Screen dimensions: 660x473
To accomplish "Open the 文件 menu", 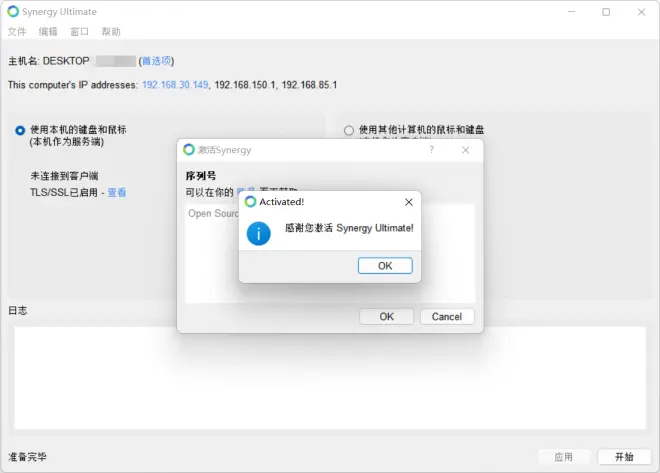I will (17, 32).
